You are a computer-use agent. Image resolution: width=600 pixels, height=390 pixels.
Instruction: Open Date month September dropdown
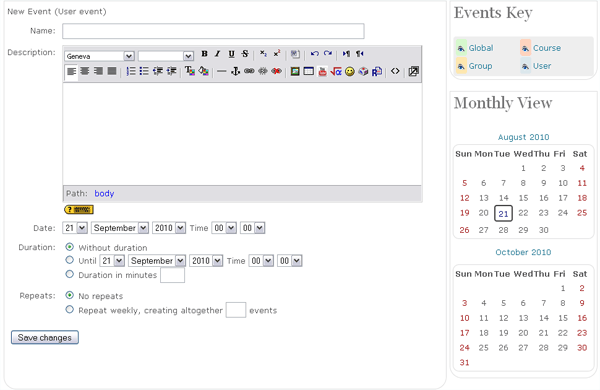pos(120,228)
